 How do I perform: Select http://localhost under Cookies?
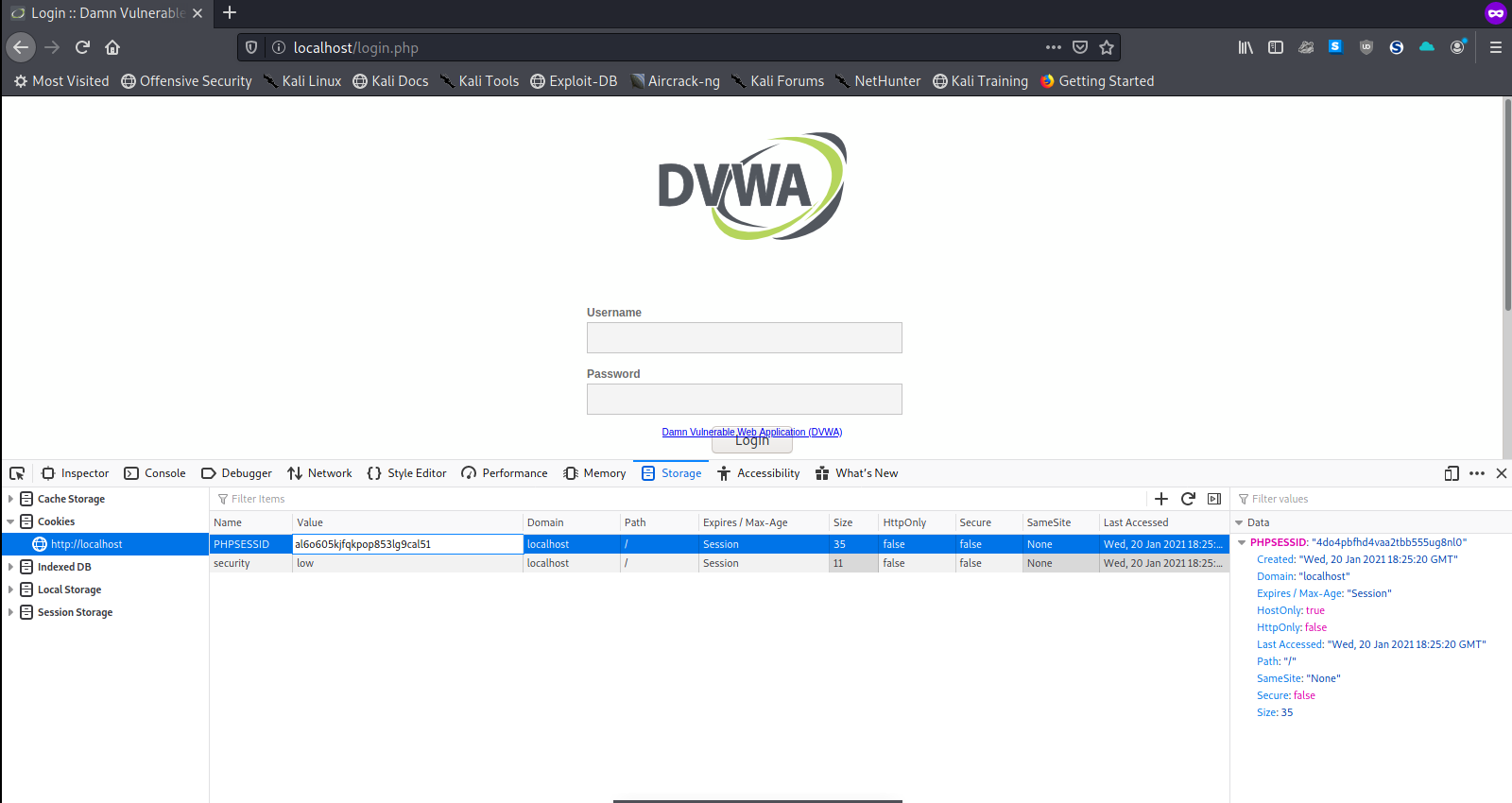(x=105, y=544)
